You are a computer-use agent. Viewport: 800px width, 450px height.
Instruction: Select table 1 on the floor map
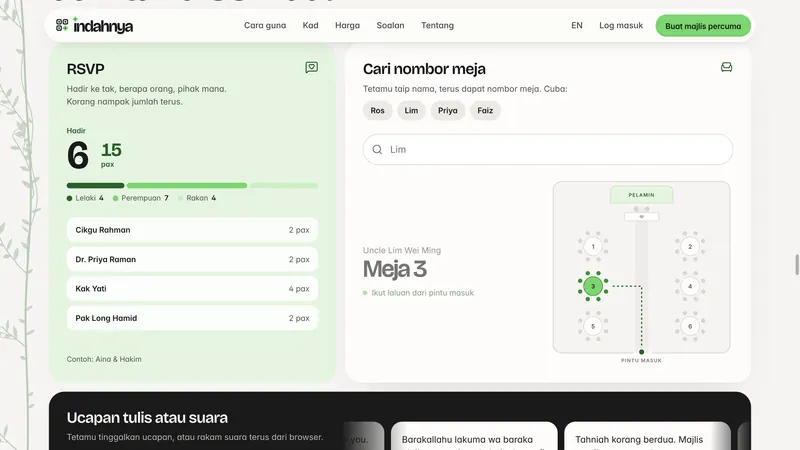point(593,246)
